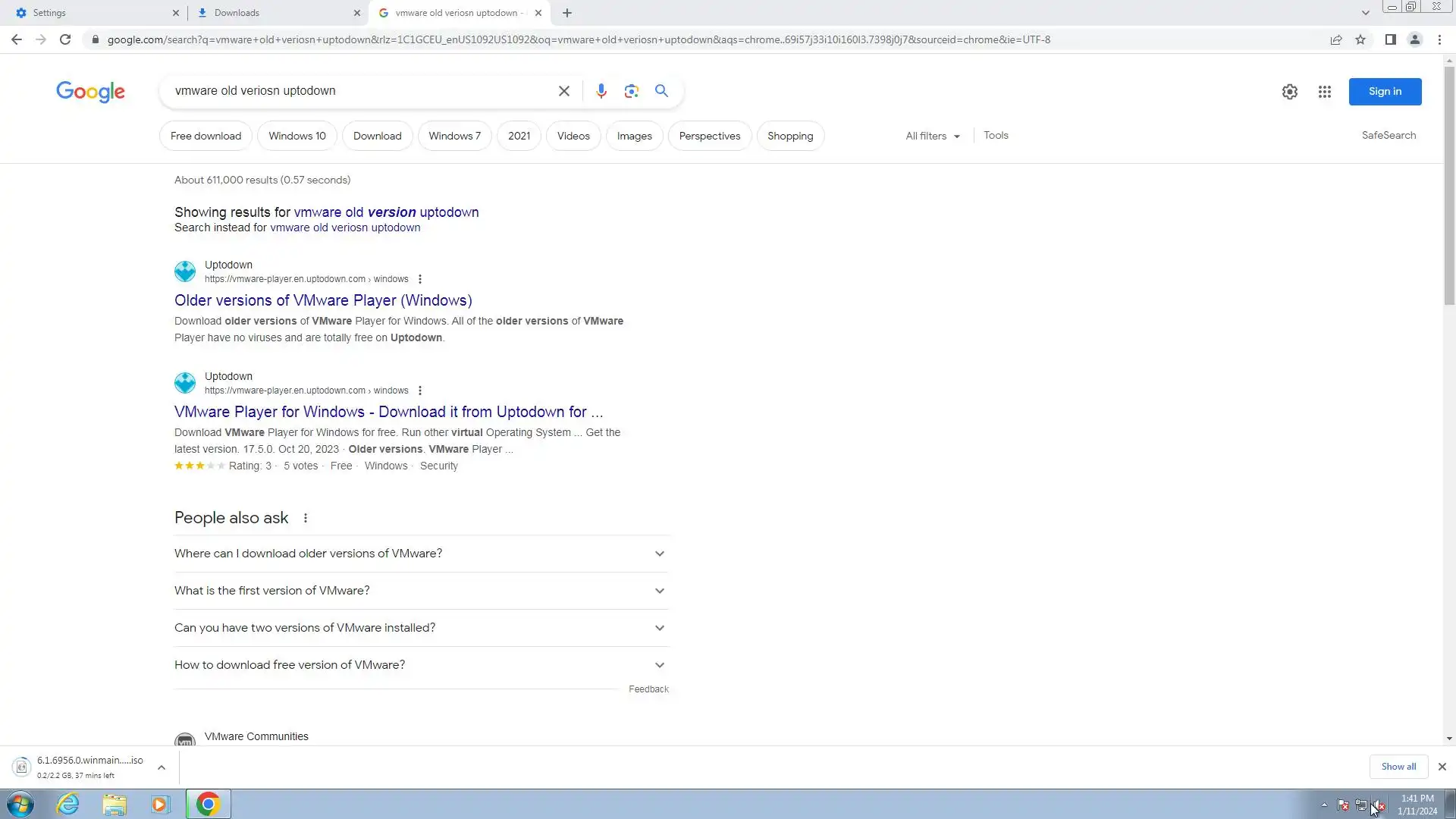The width and height of the screenshot is (1456, 819).
Task: Open download item options chevron for the iso file
Action: 162,767
